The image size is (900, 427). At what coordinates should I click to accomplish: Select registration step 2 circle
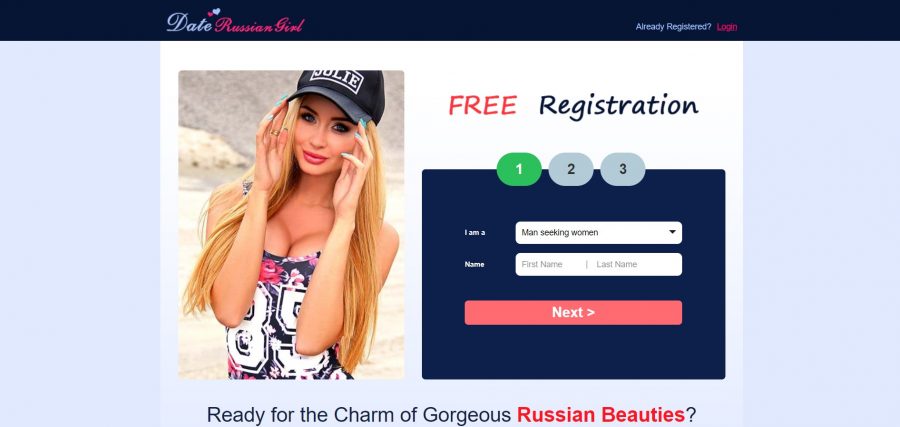point(571,169)
